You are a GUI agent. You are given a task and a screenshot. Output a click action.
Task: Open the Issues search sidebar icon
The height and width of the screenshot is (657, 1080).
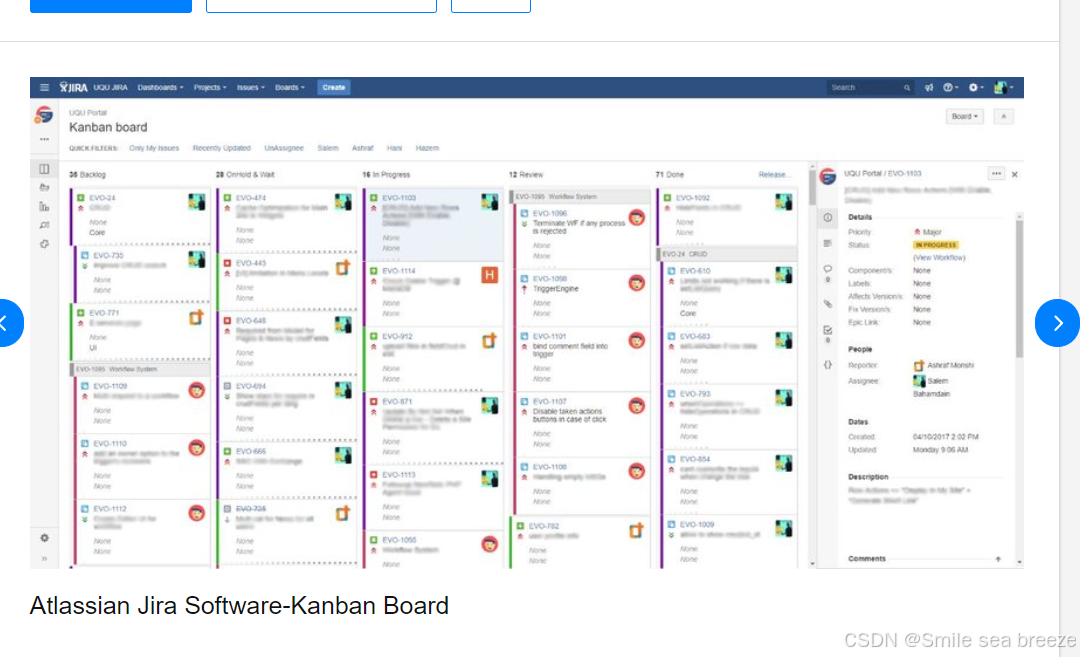44,225
